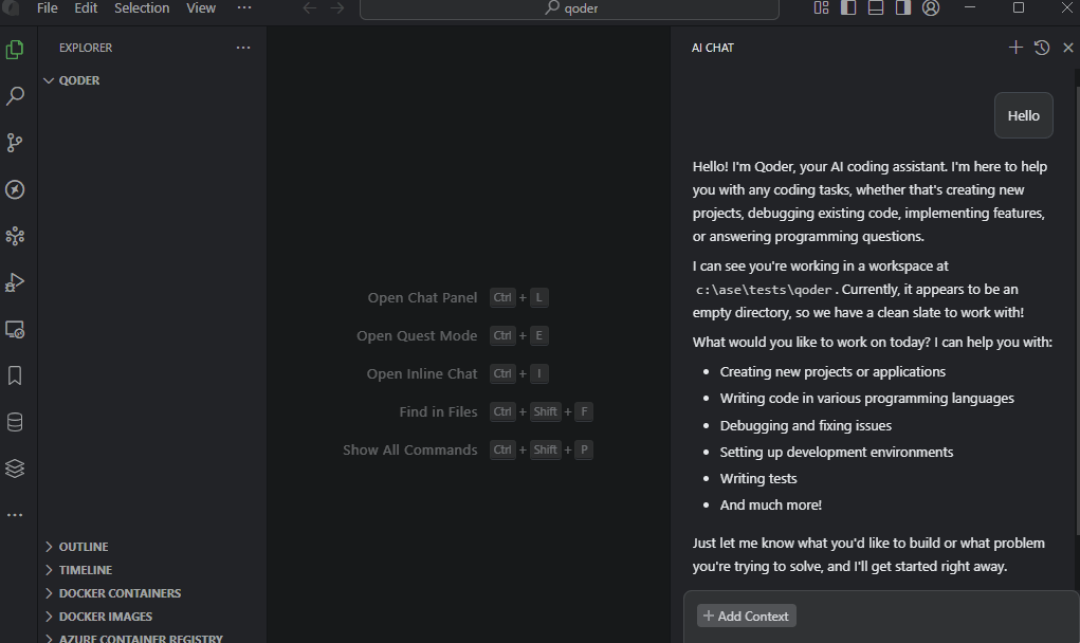Viewport: 1080px width, 643px height.
Task: Close the AI Chat panel
Action: [x=1068, y=48]
